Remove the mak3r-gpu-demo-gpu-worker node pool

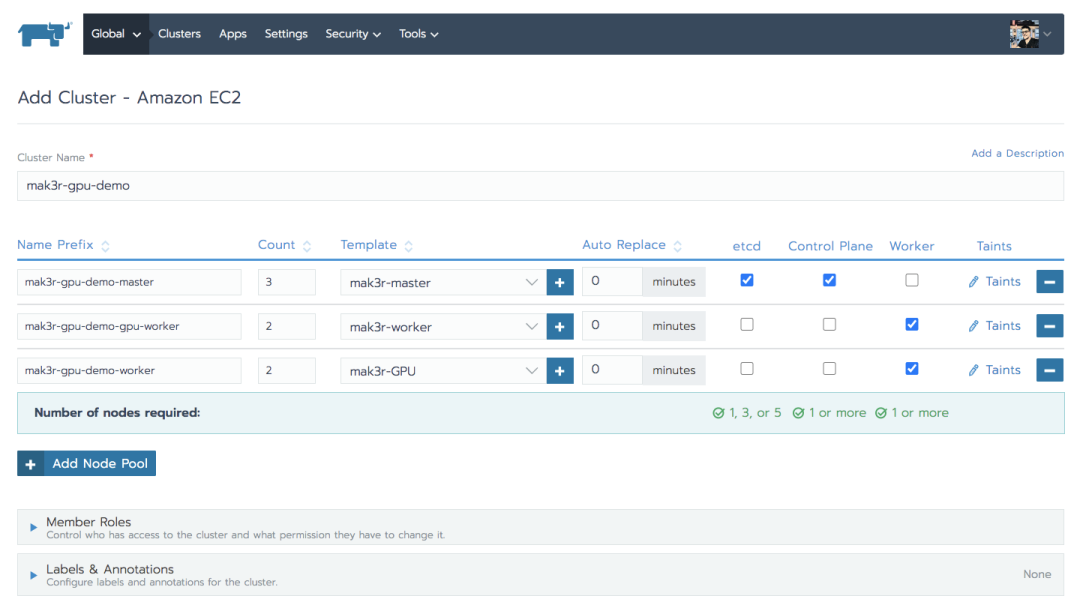click(x=1050, y=326)
